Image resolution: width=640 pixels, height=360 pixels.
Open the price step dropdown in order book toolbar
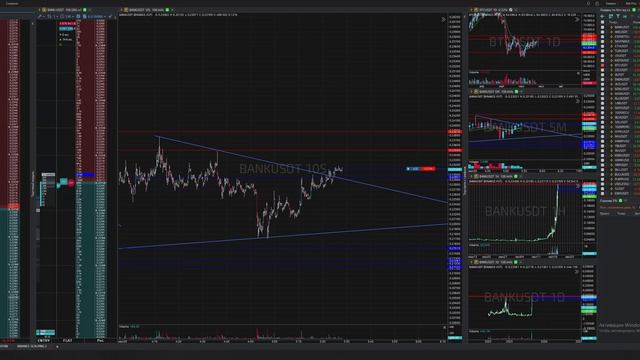(x=97, y=17)
